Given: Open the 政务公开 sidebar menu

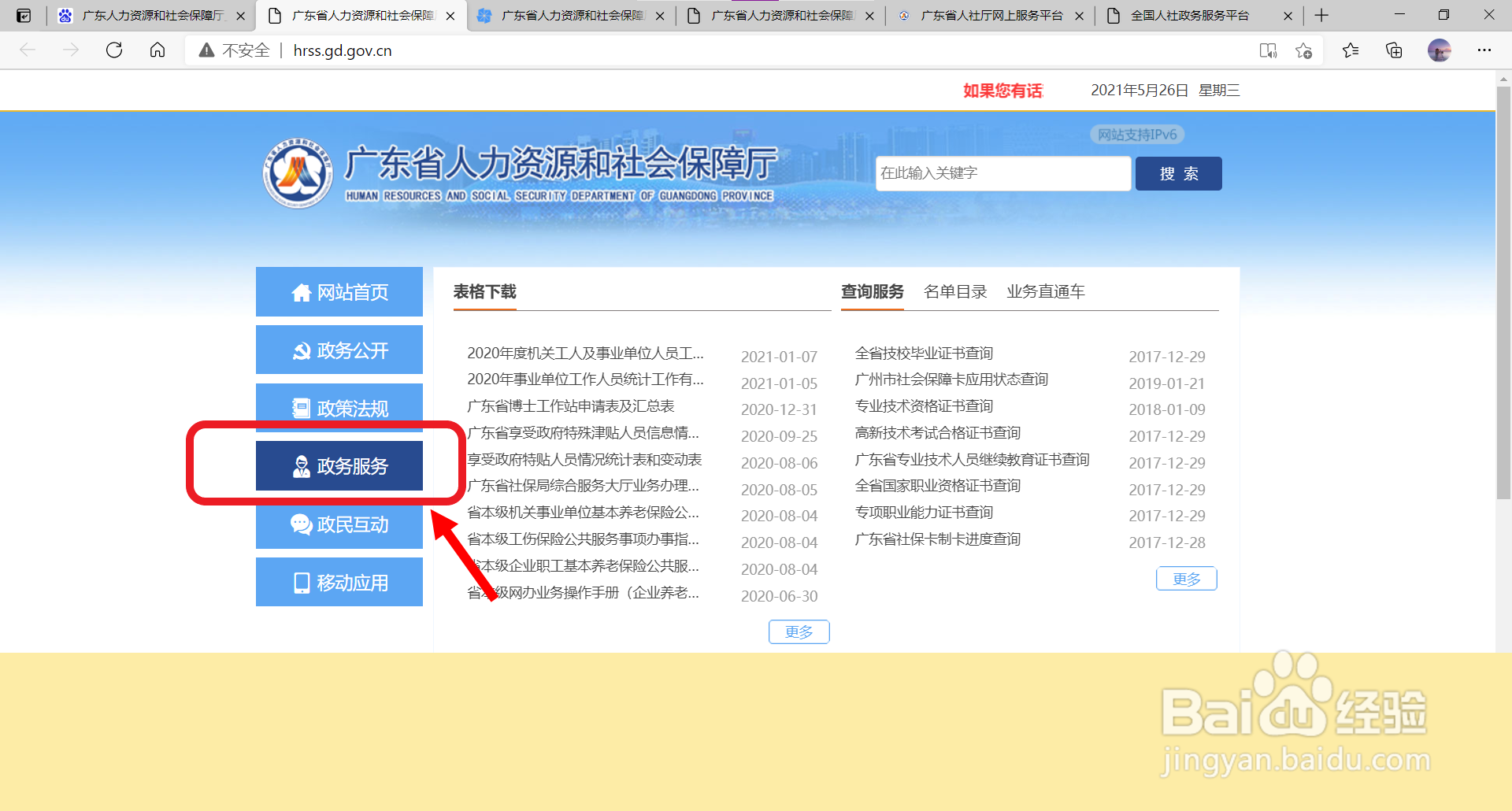Looking at the screenshot, I should tap(339, 350).
